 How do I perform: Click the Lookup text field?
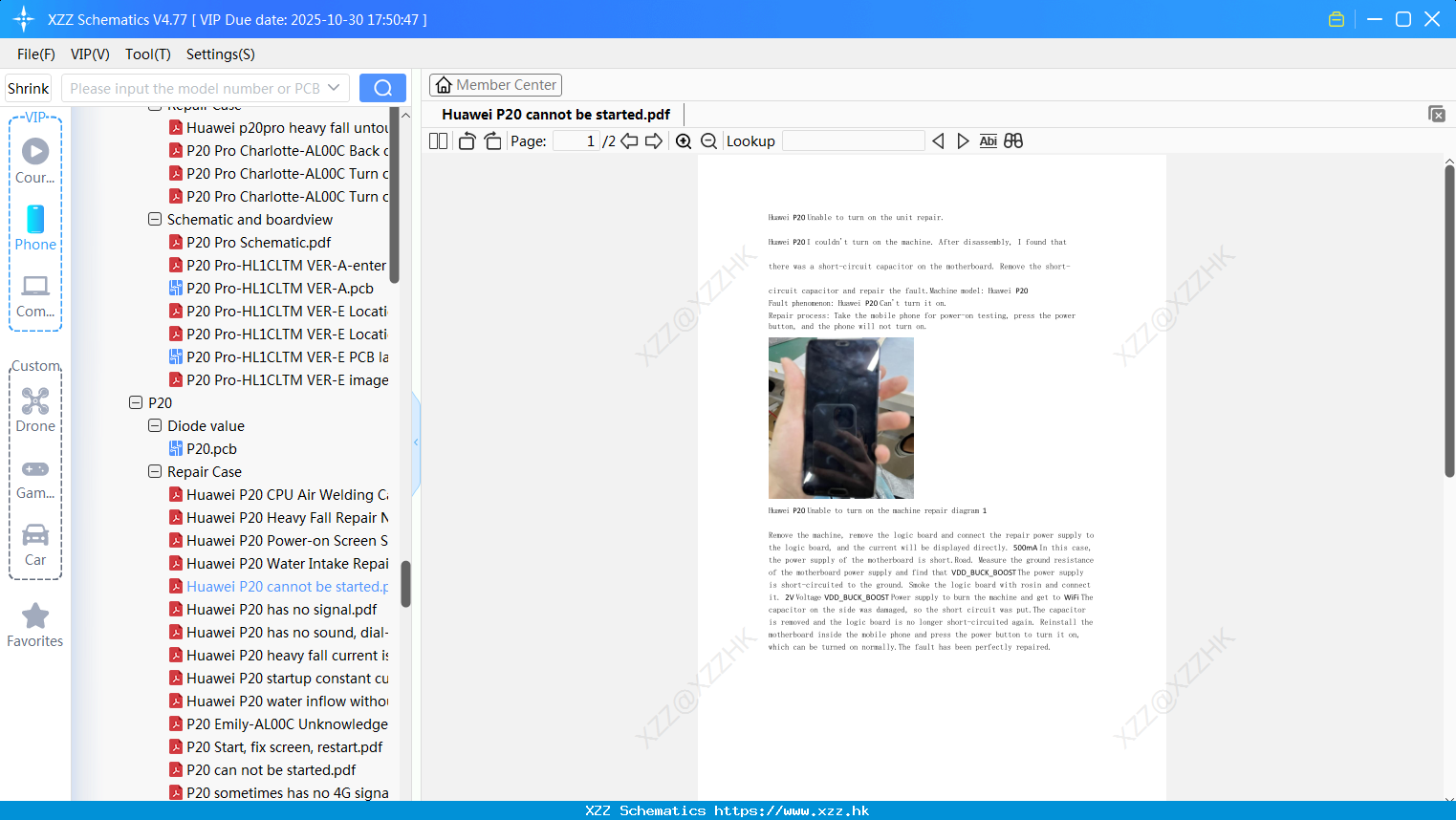click(854, 141)
